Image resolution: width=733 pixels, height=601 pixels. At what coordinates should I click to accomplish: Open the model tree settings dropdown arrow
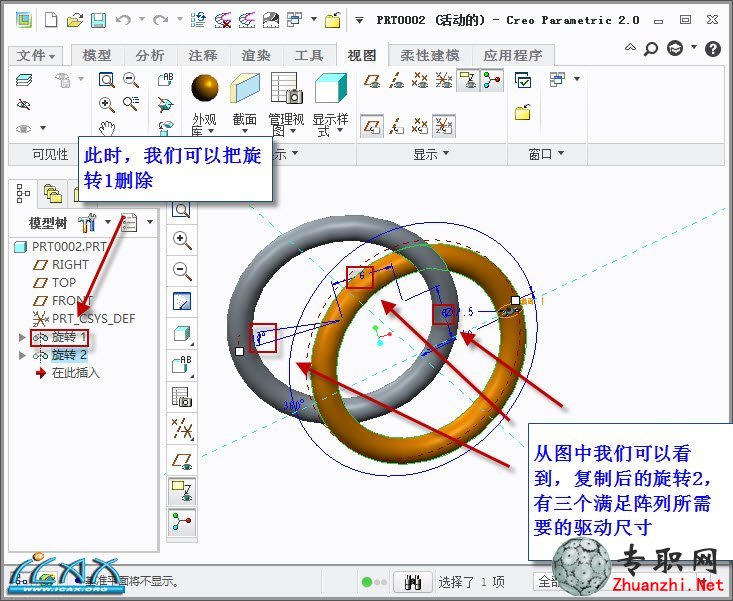(108, 222)
